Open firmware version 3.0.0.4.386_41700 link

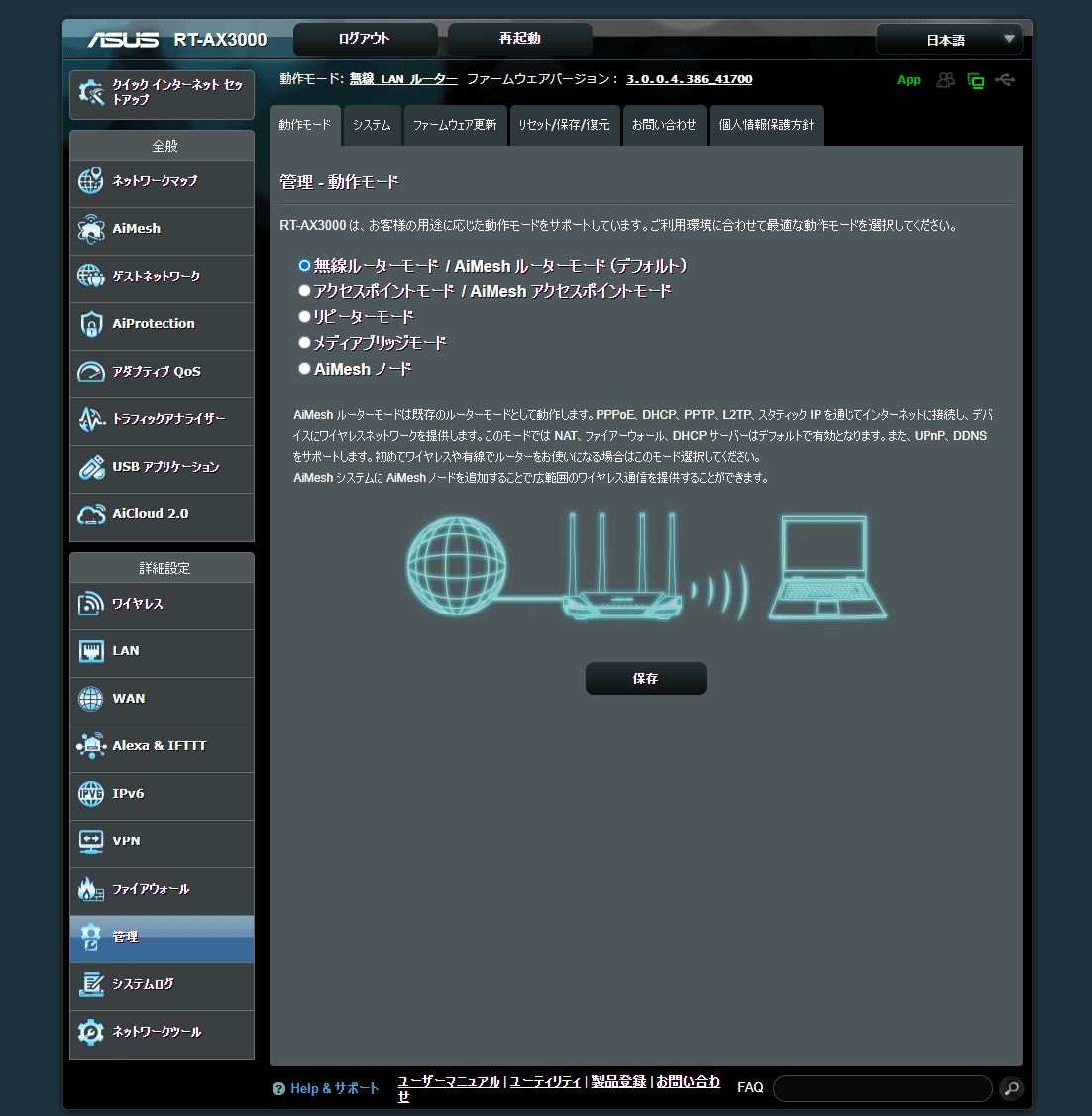click(x=690, y=79)
